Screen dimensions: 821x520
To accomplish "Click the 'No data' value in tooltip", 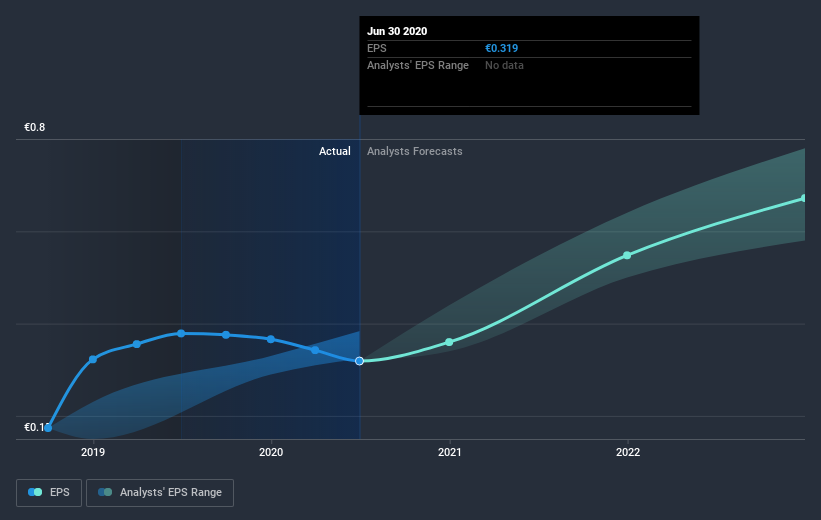I will coord(504,65).
